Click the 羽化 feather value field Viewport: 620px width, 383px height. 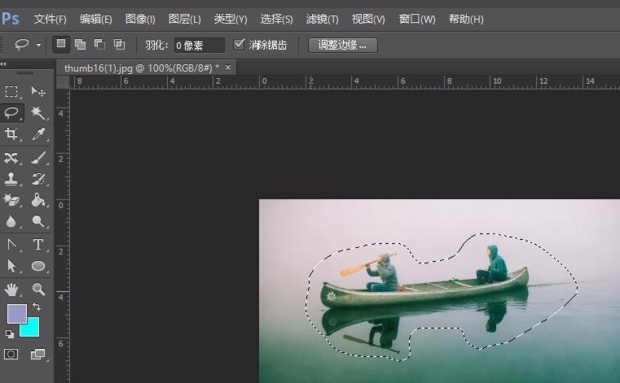199,45
